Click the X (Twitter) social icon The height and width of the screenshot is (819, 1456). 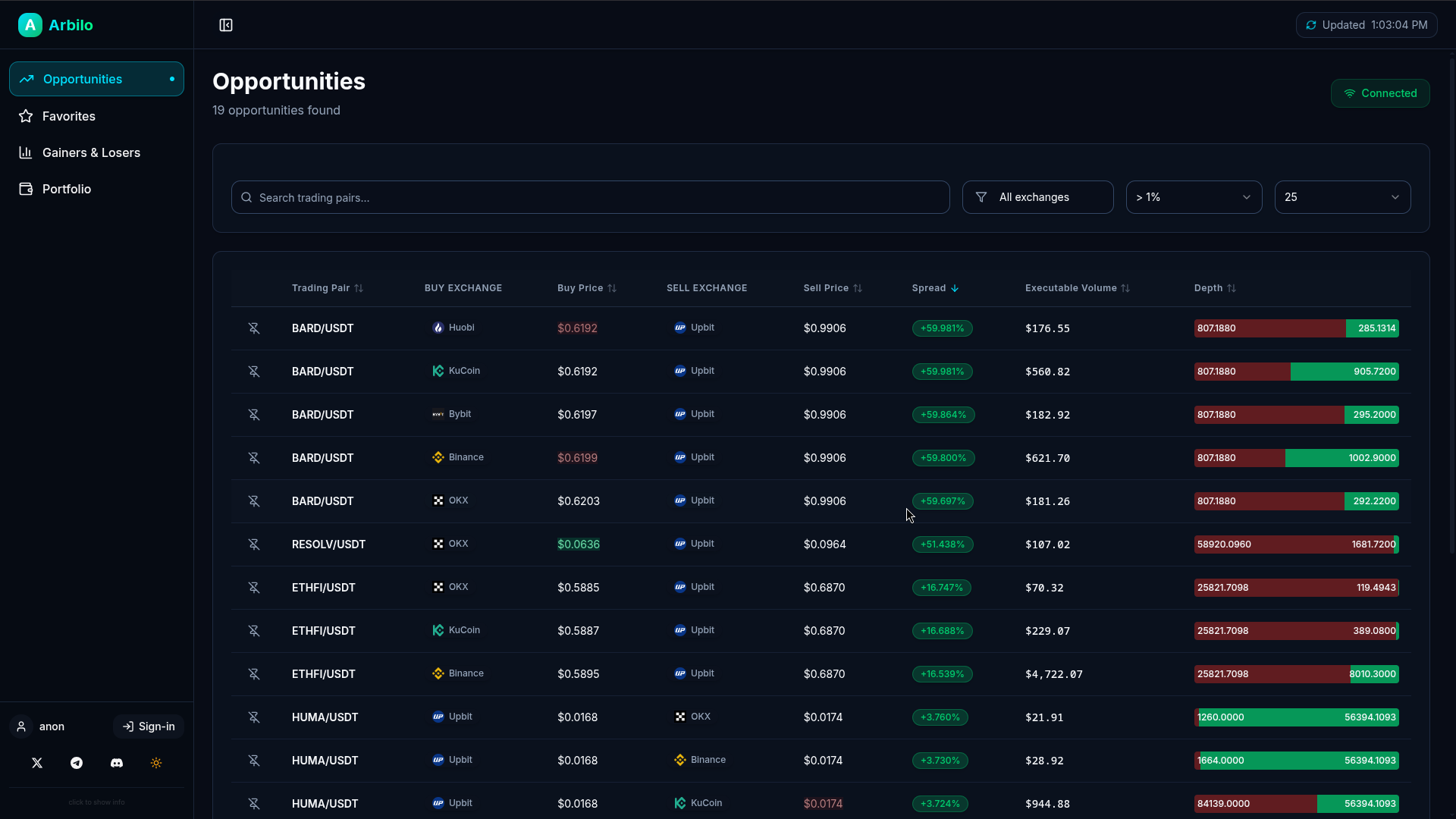[x=37, y=763]
